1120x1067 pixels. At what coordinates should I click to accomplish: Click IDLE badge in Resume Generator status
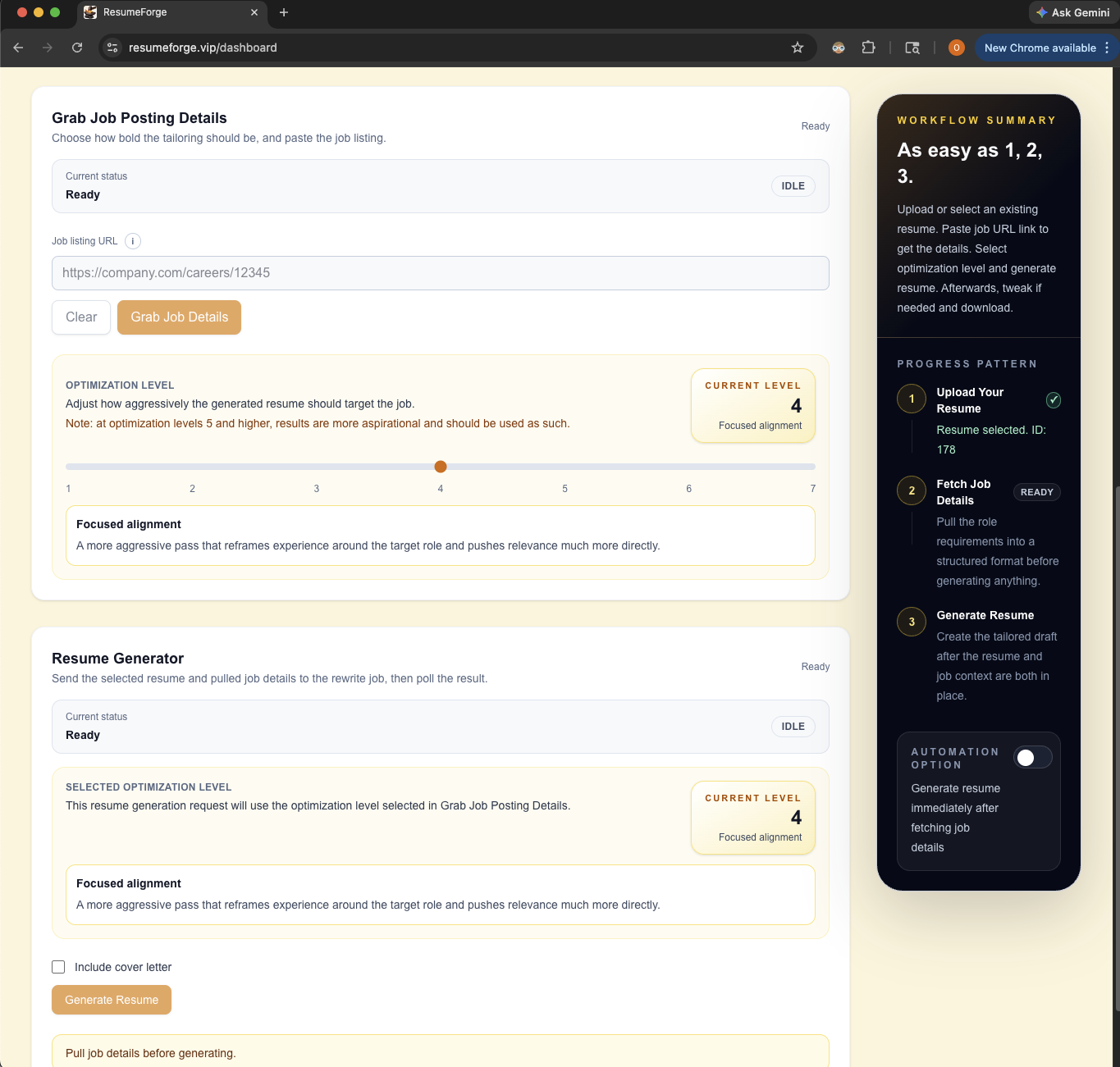pos(793,727)
